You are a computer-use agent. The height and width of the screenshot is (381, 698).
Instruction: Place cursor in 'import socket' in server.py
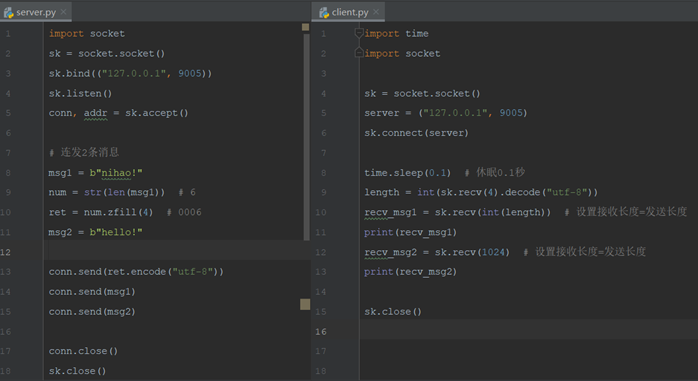[x=87, y=33]
